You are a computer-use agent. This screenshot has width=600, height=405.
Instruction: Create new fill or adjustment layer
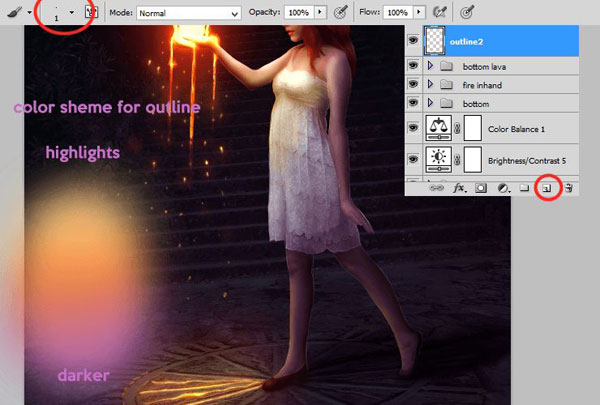point(503,188)
